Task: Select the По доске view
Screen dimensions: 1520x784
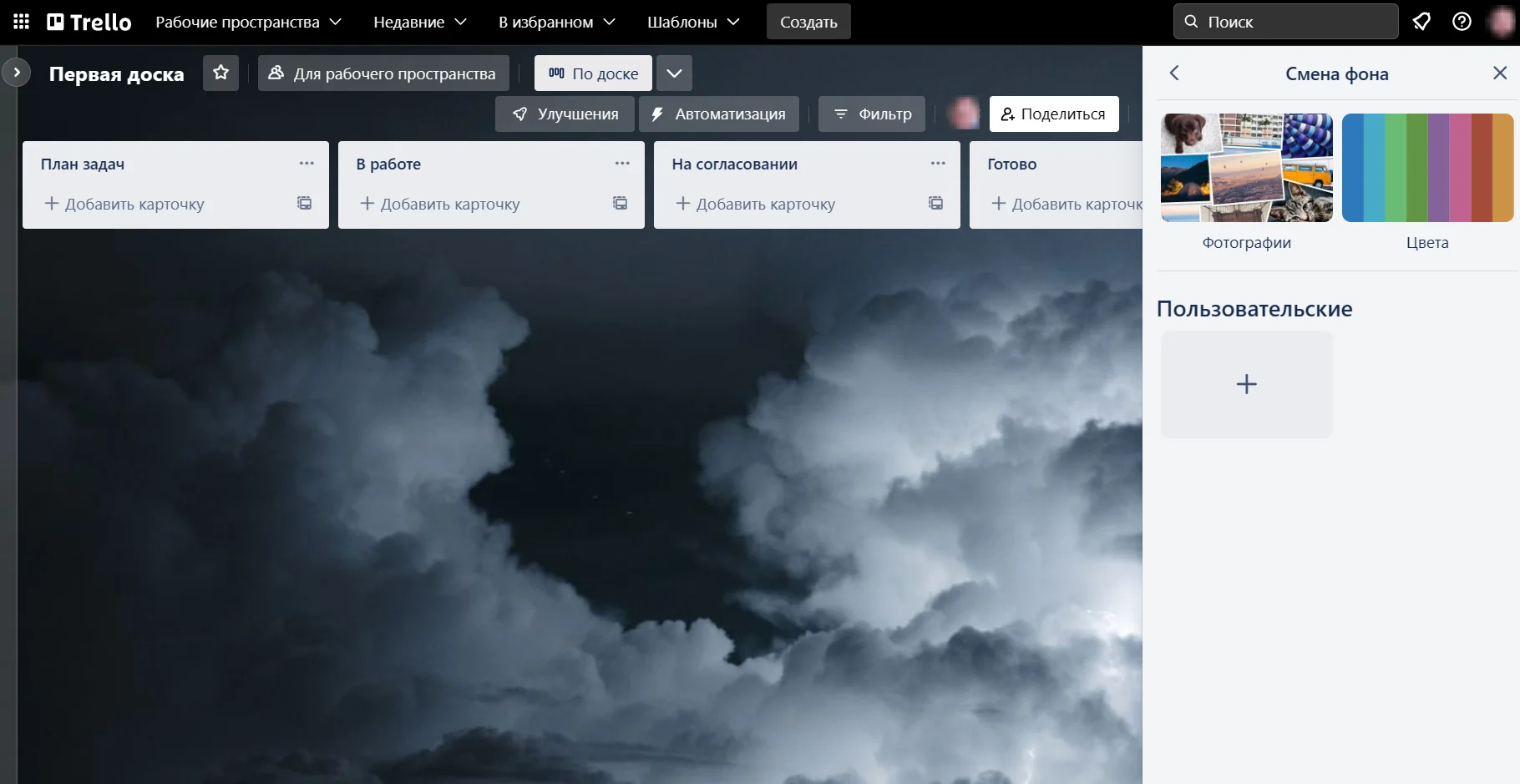Action: [x=593, y=73]
